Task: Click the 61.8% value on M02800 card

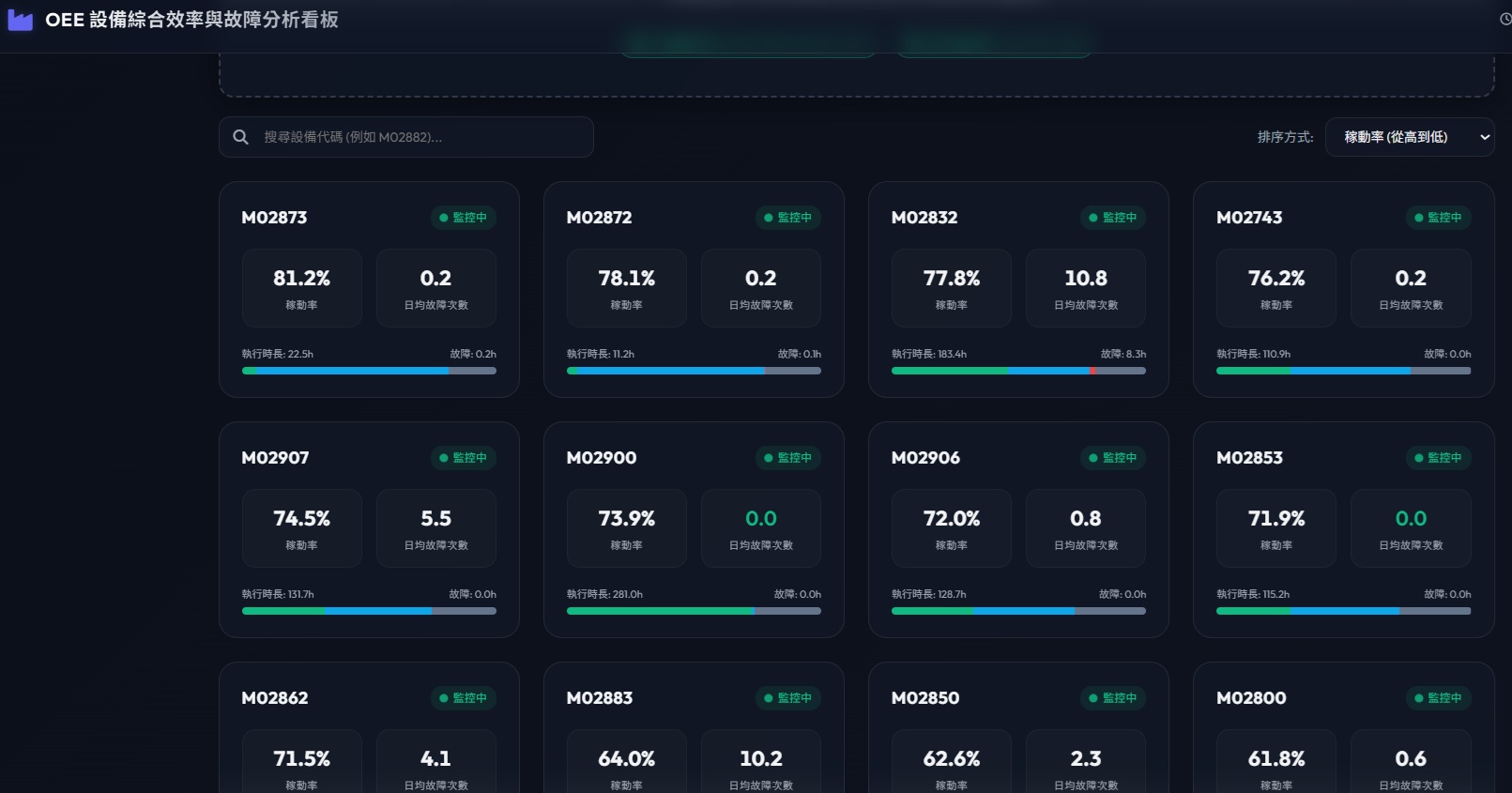Action: [1276, 759]
